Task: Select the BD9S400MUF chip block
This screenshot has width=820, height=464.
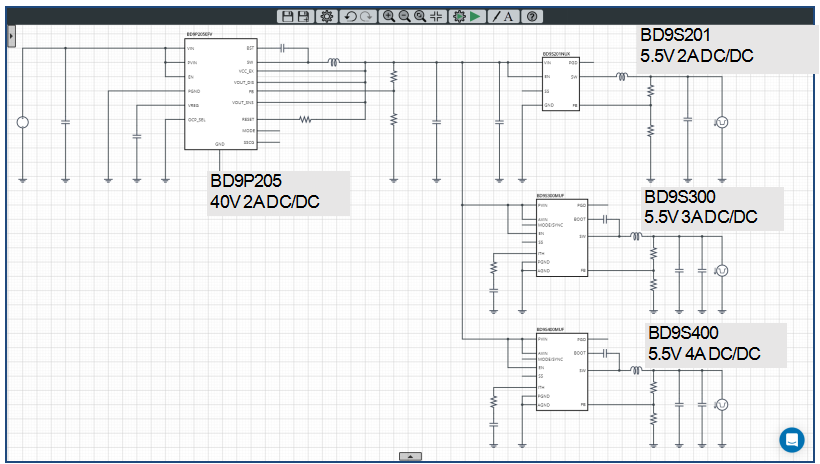Action: [562, 372]
